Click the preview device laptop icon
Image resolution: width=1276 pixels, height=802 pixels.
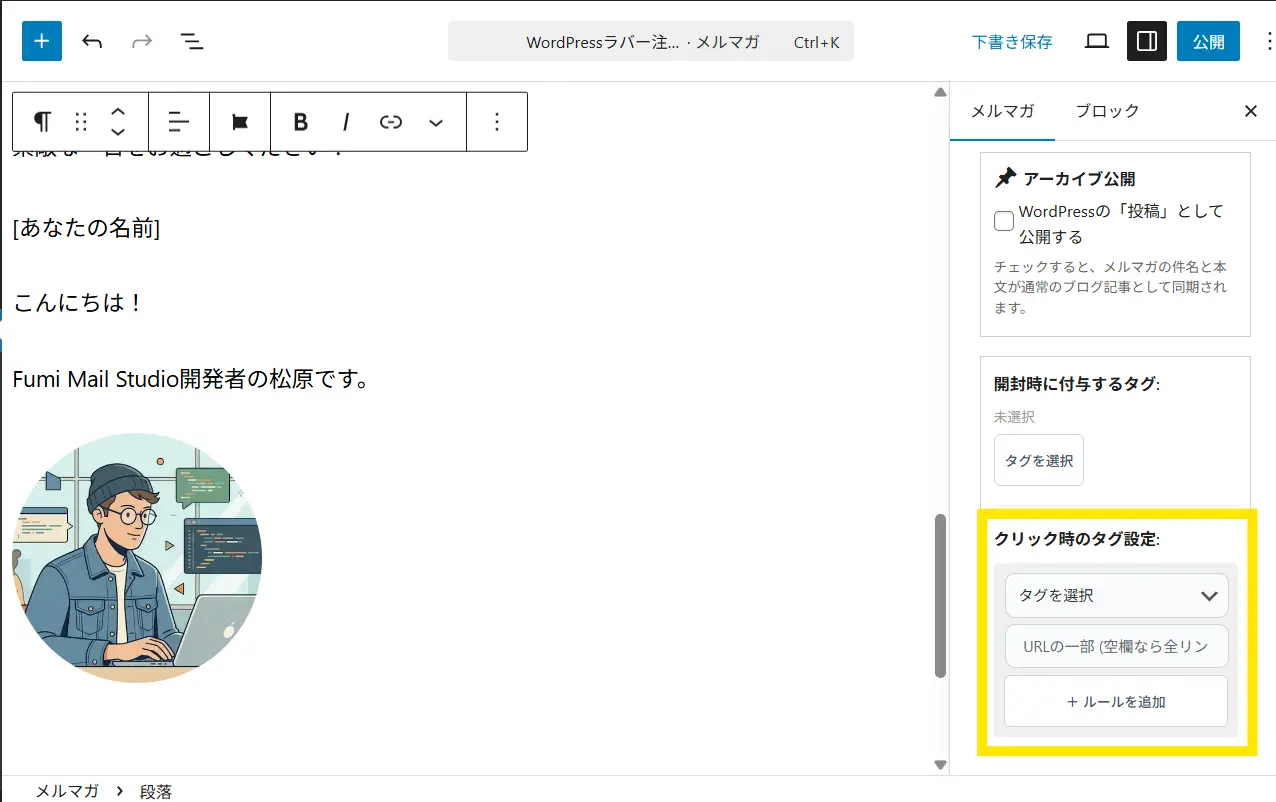1097,41
